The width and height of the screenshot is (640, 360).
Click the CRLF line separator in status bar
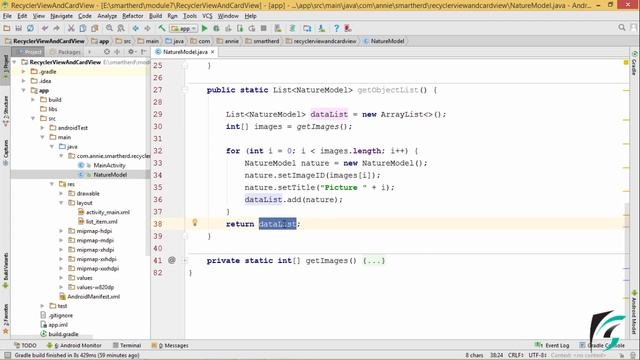tap(516, 355)
